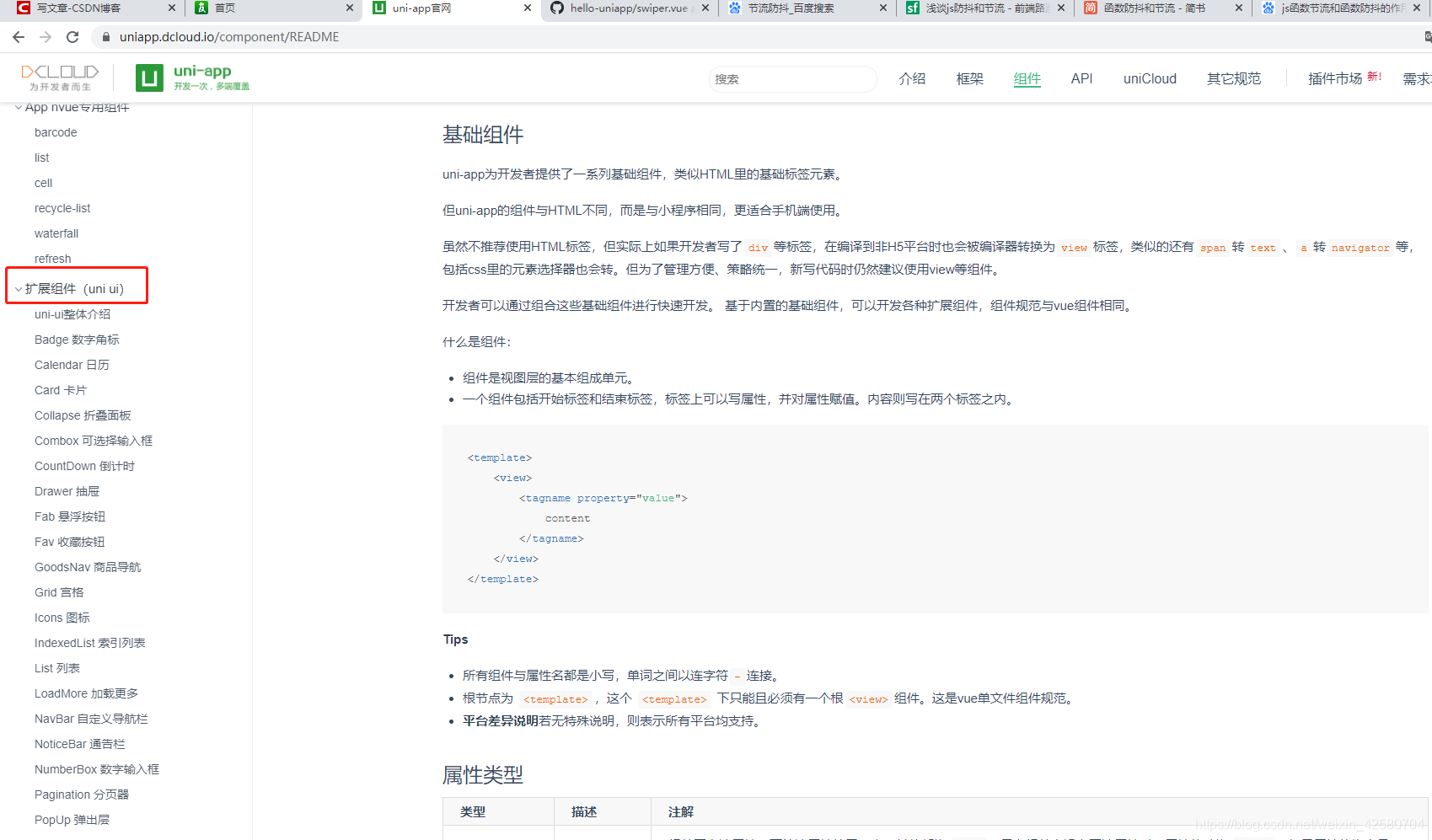Open 其它规范 in top navigation
1432x840 pixels.
click(x=1234, y=78)
